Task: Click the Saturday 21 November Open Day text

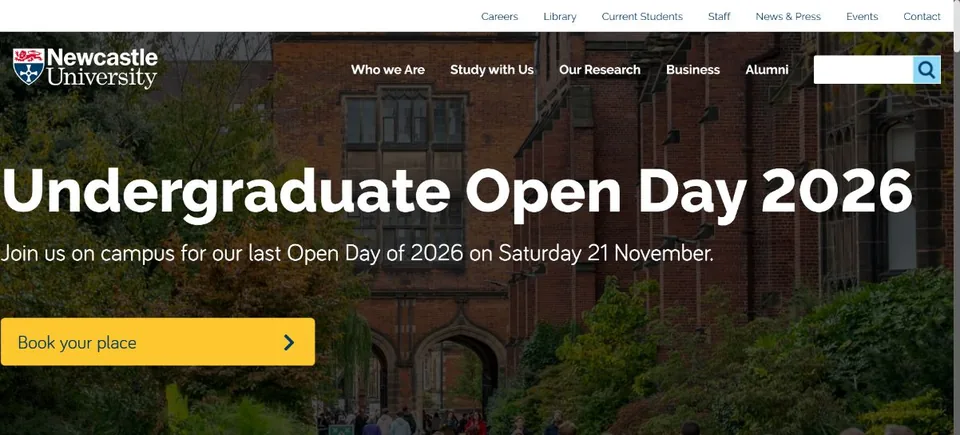Action: pyautogui.click(x=357, y=253)
